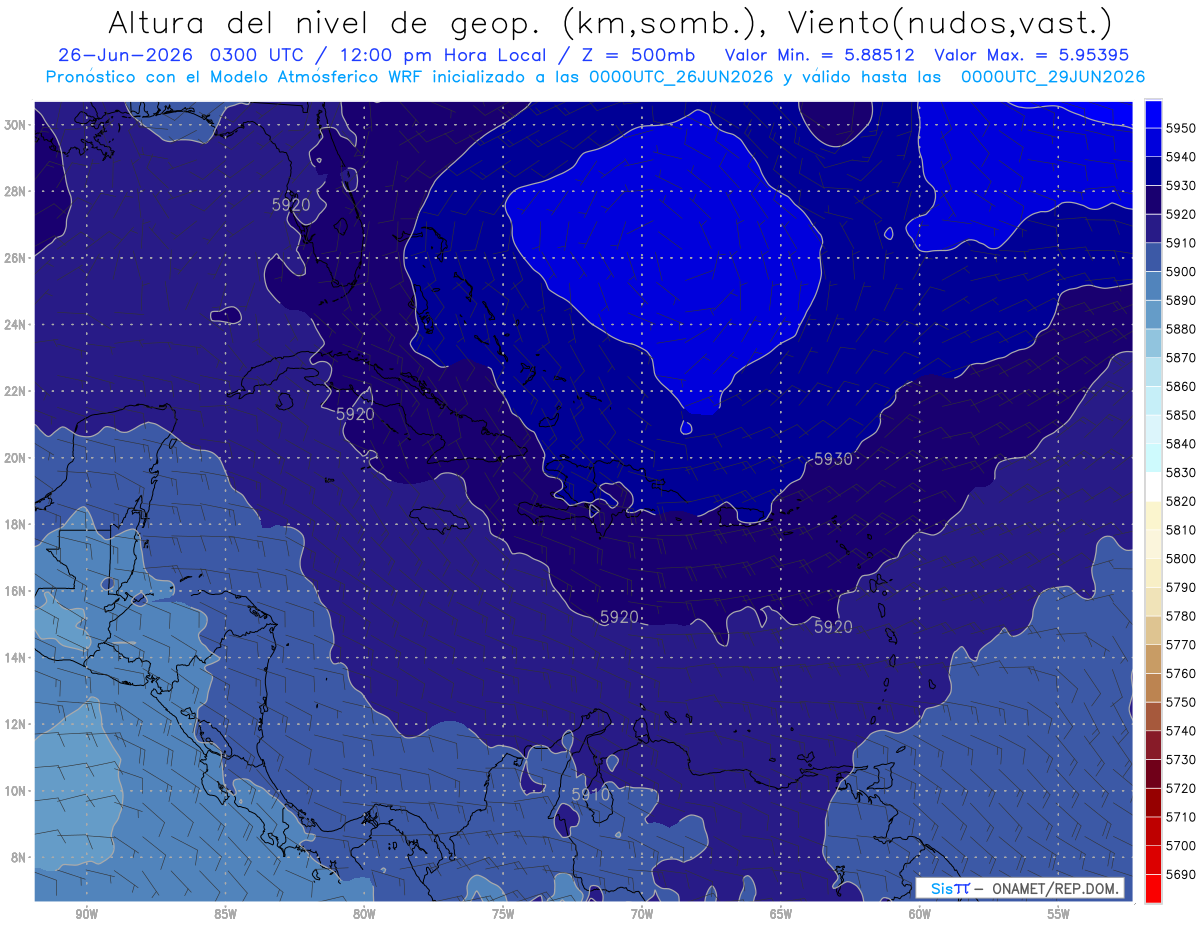The width and height of the screenshot is (1200, 927).
Task: Select the 5740 value on the colorbar
Action: click(x=1181, y=731)
